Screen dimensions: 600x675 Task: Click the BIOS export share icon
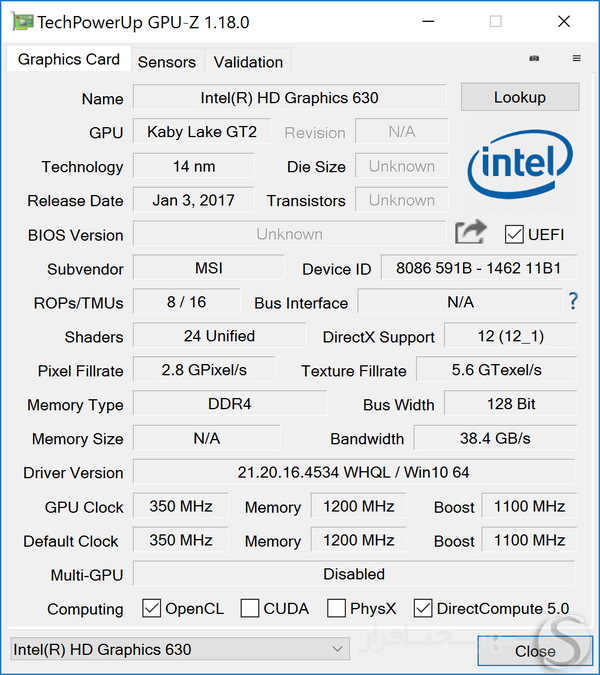470,233
